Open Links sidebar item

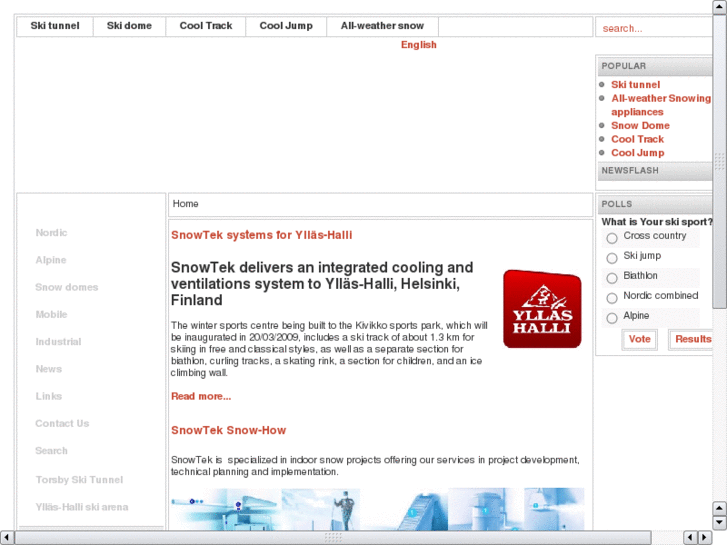(49, 397)
